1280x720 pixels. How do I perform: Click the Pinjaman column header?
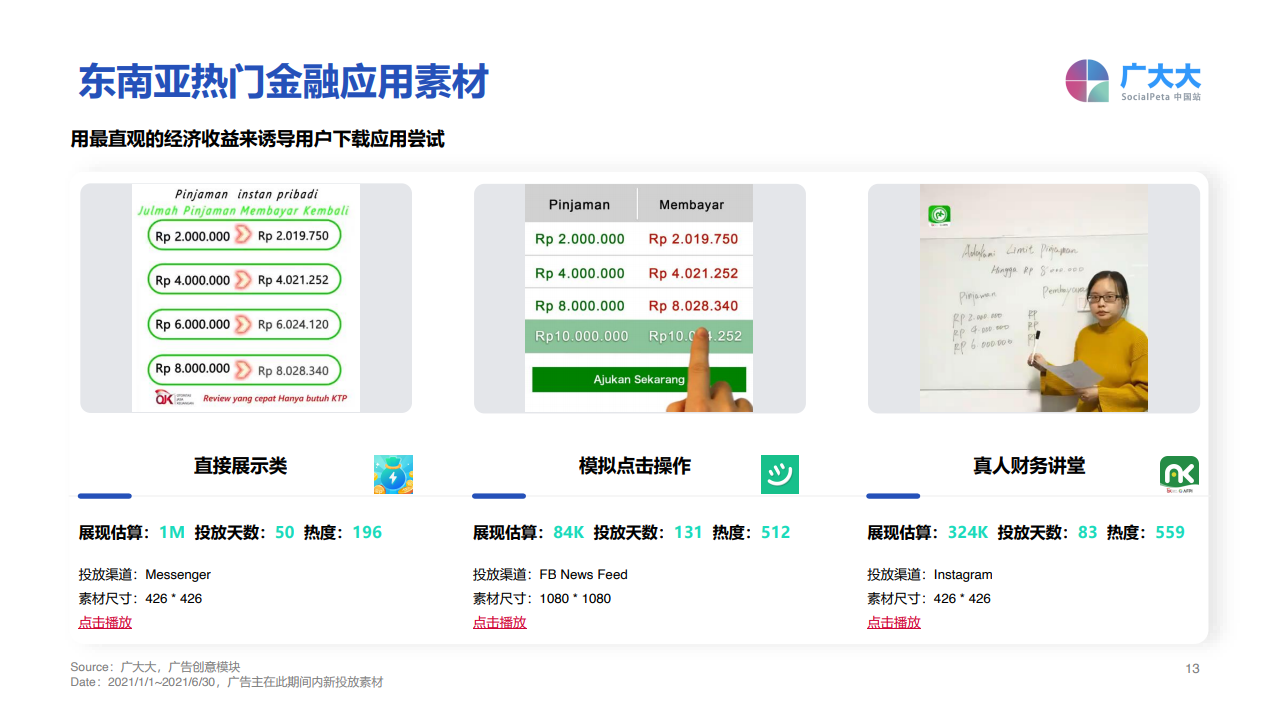click(x=579, y=204)
